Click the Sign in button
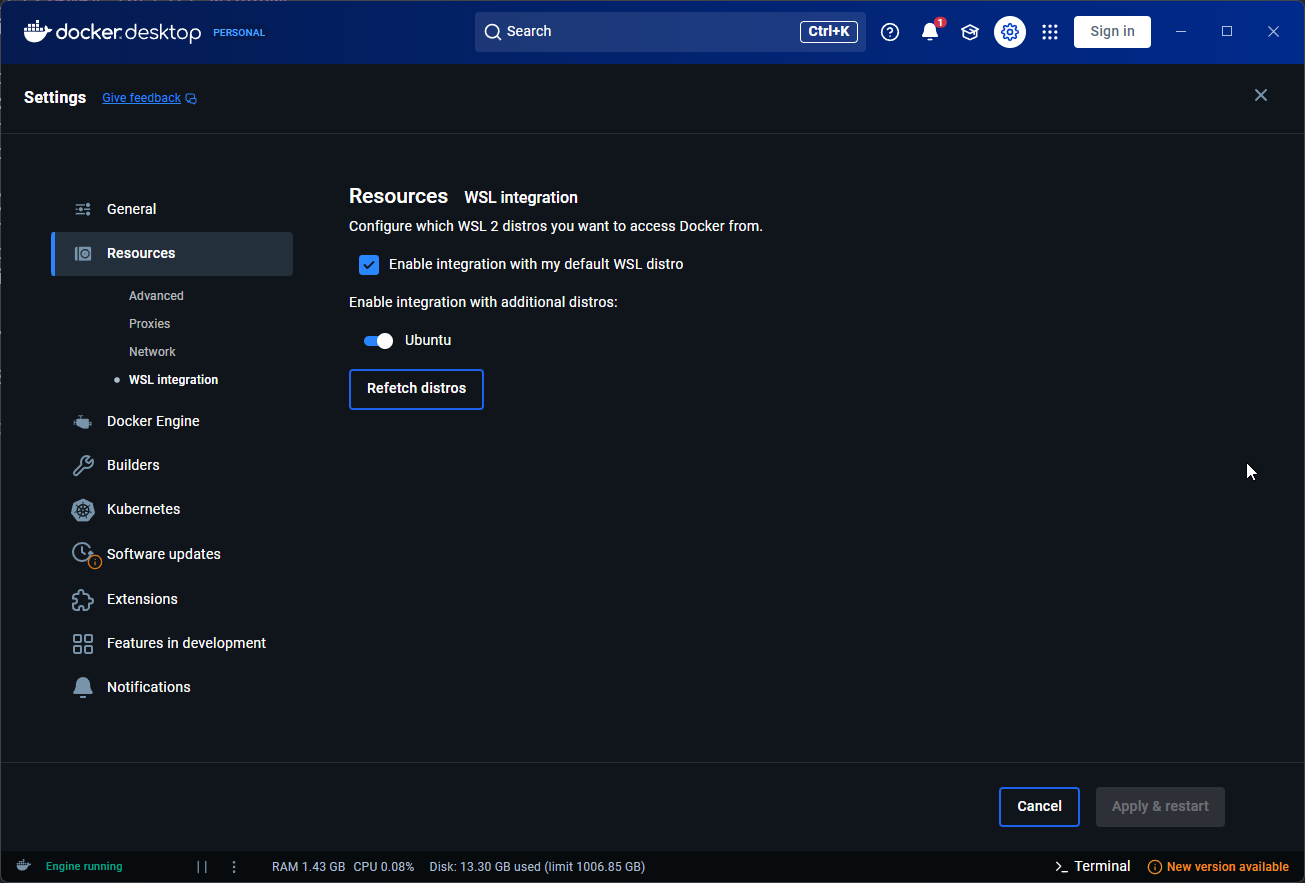Screen dimensions: 1305x883 (x=1112, y=32)
